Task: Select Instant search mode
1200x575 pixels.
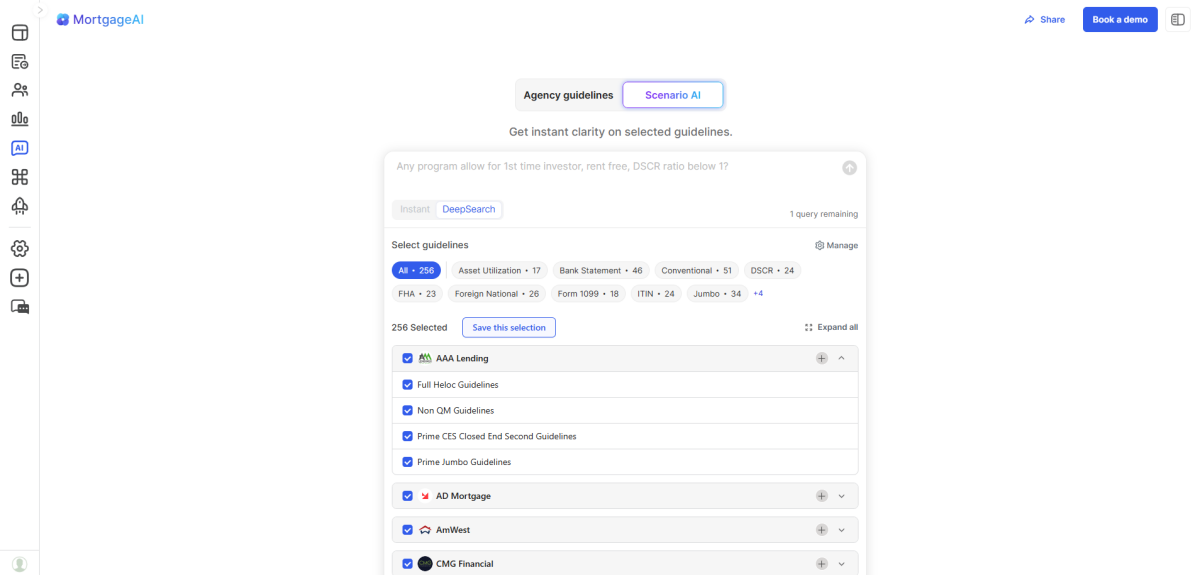Action: (415, 209)
